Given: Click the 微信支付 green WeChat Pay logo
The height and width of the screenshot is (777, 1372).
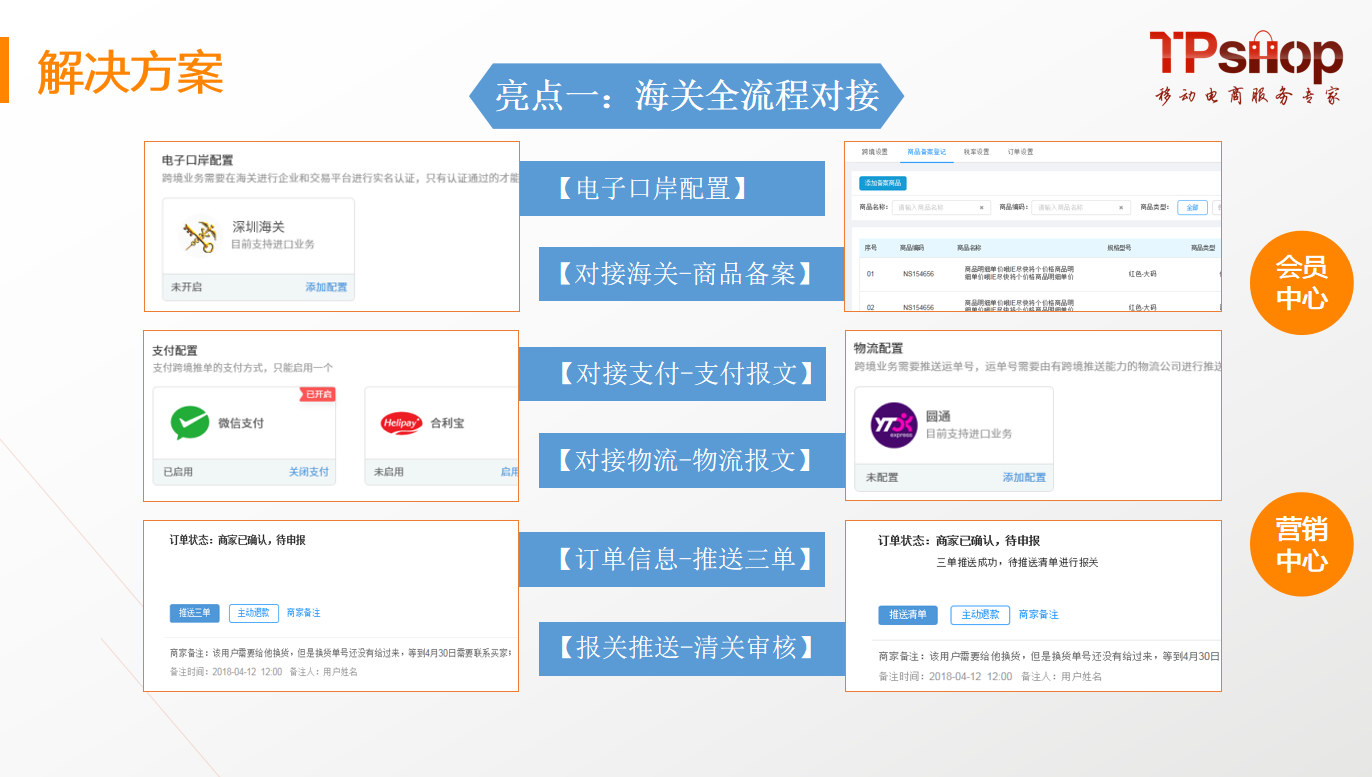Looking at the screenshot, I should [x=190, y=423].
